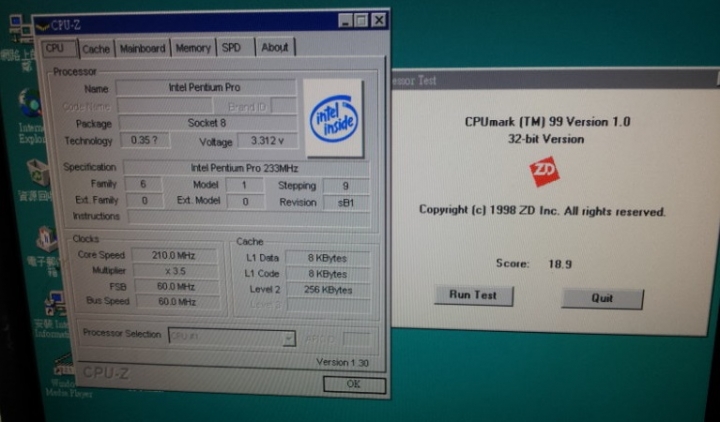The width and height of the screenshot is (720, 422).
Task: Click the Version 1.30 label
Action: click(x=343, y=363)
